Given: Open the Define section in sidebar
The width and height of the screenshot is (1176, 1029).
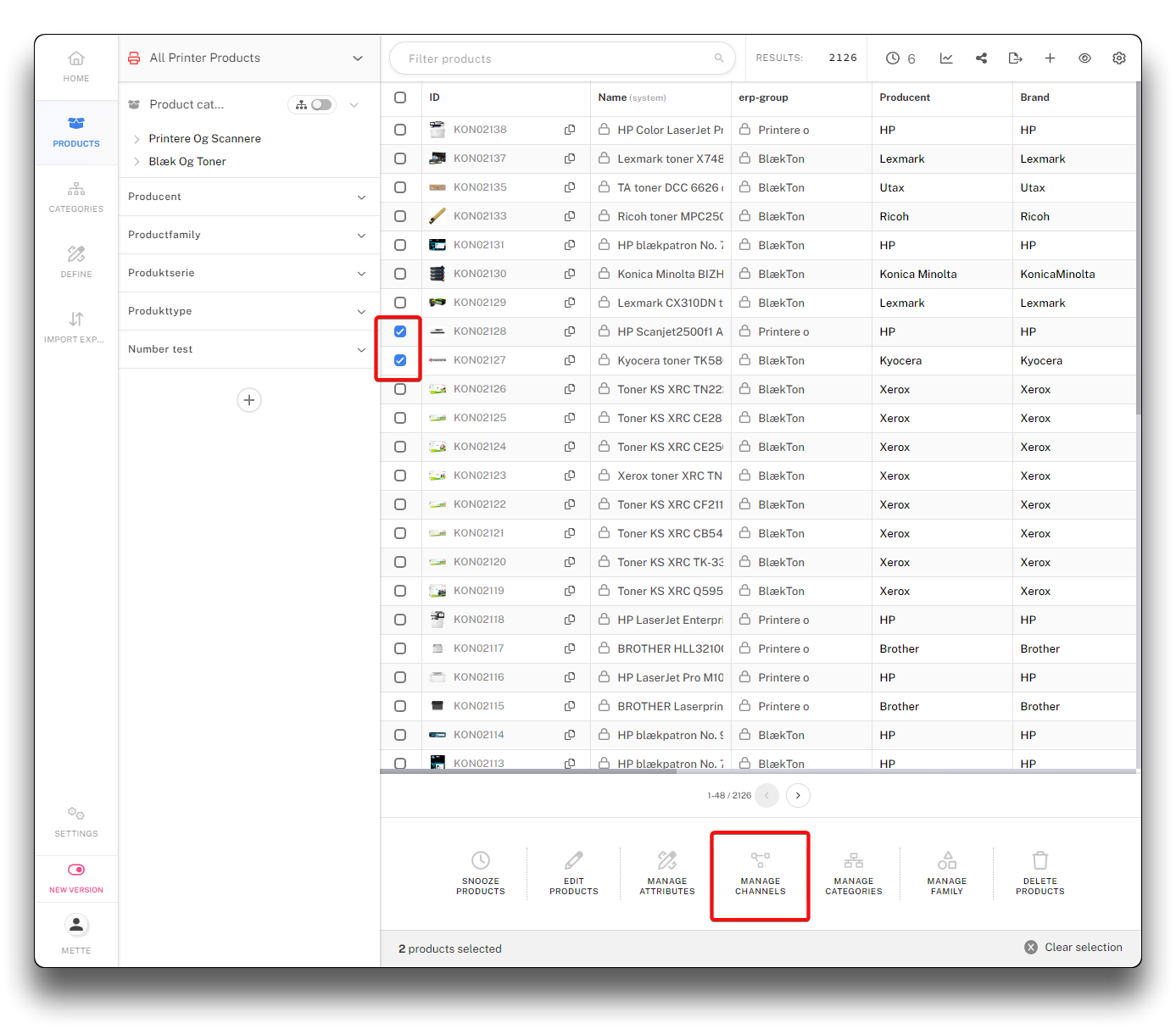Looking at the screenshot, I should tap(76, 262).
